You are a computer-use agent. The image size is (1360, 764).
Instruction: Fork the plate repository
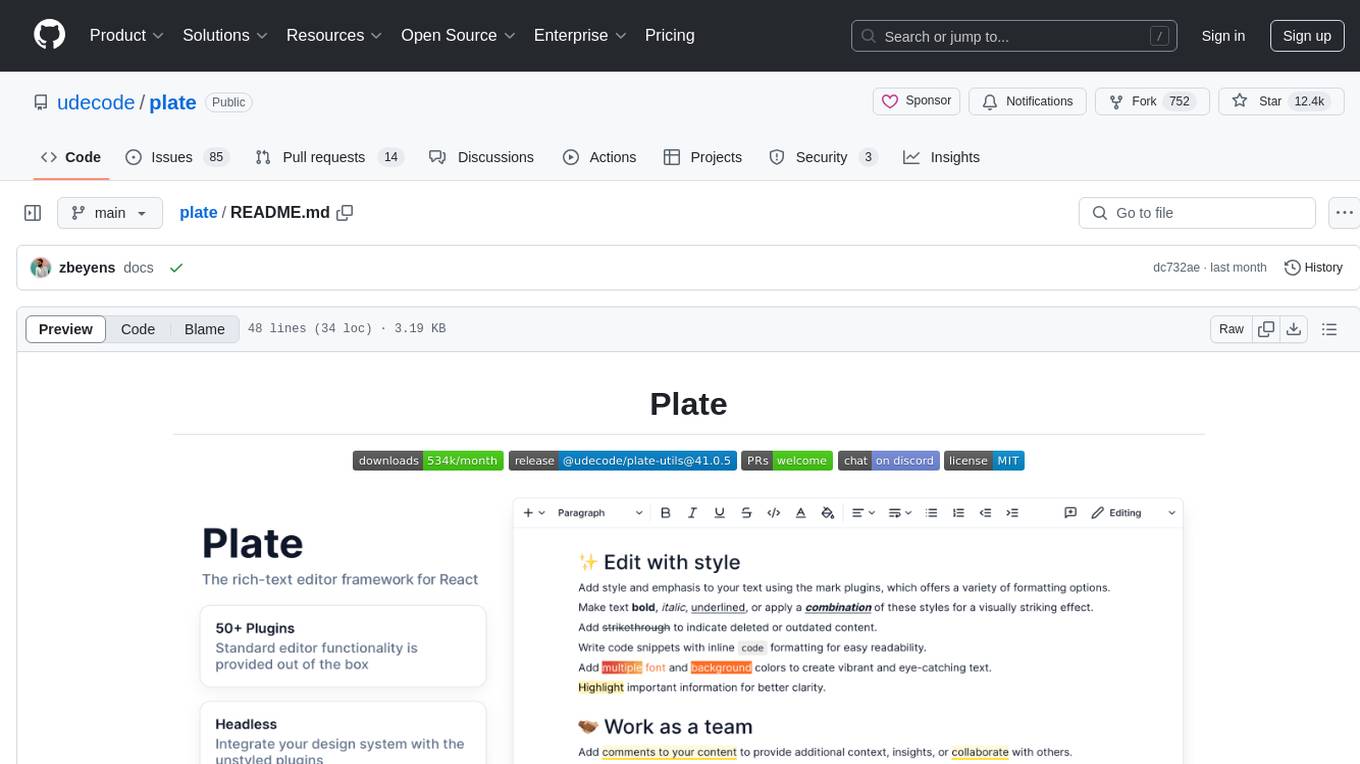[1152, 101]
